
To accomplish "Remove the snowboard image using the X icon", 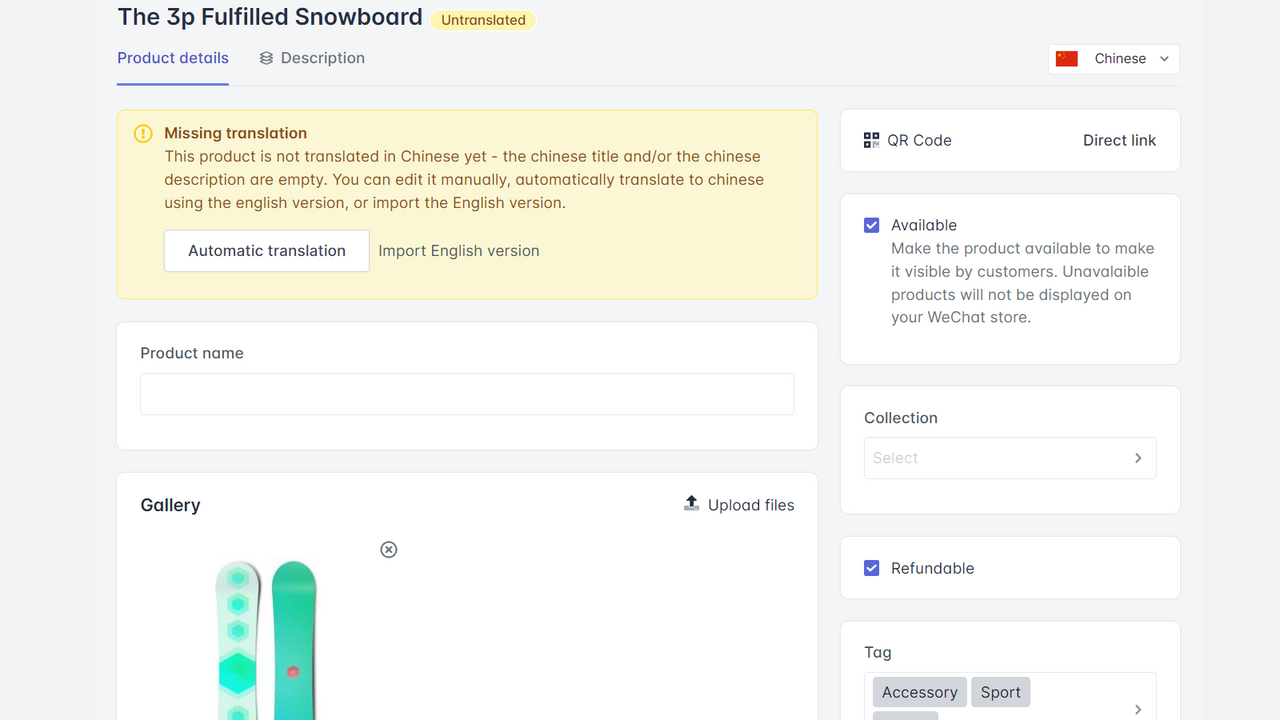I will 388,549.
